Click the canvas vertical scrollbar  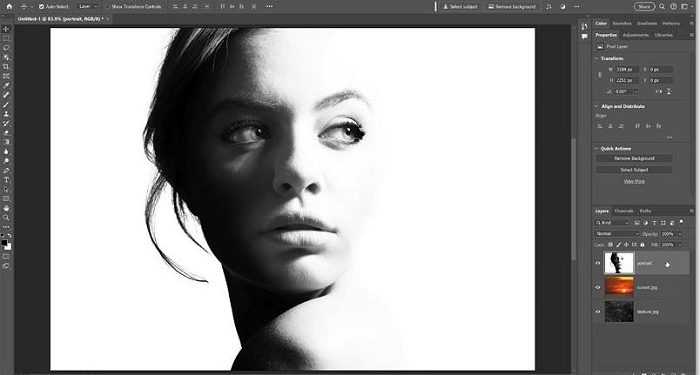click(x=574, y=199)
